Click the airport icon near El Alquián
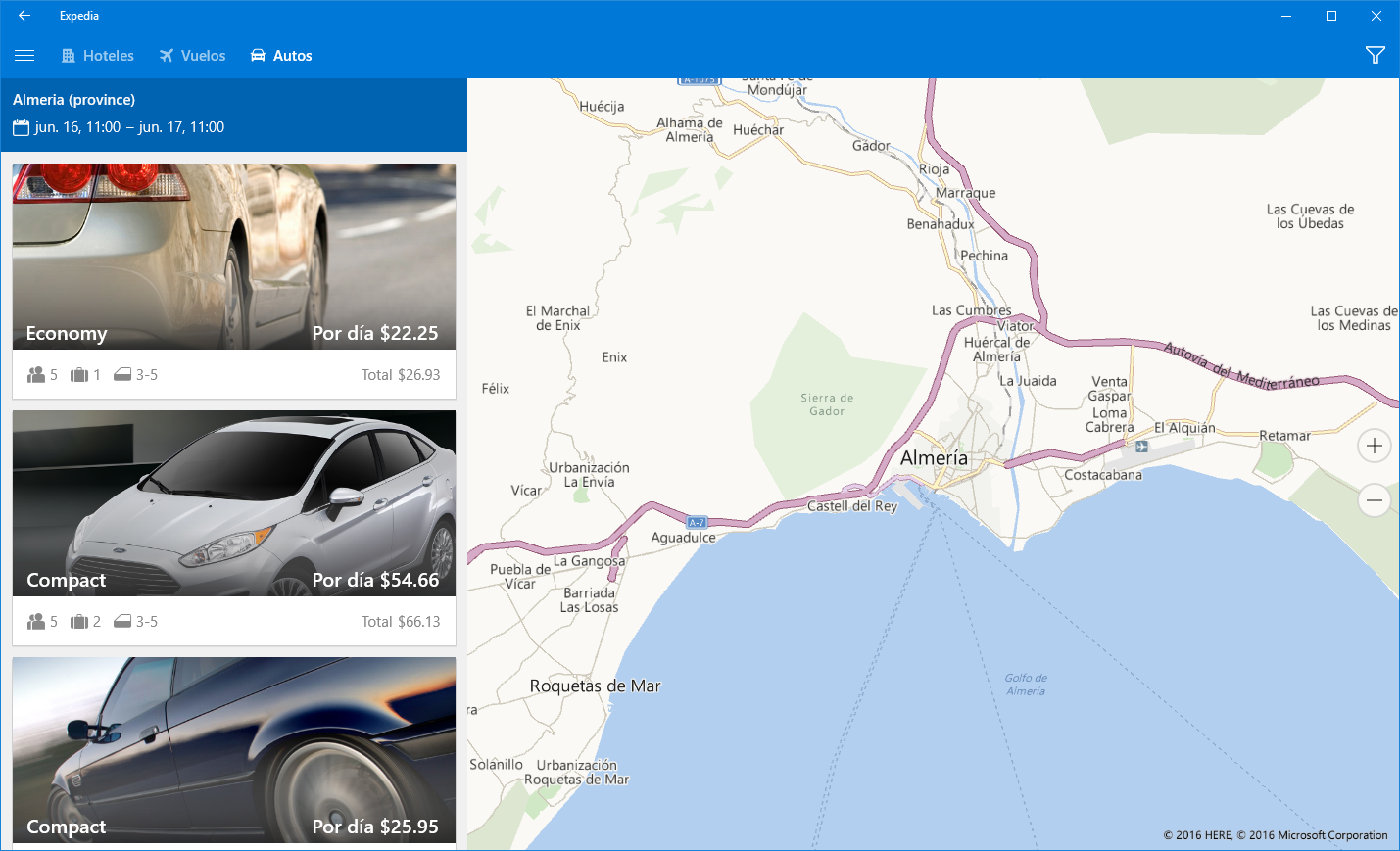The width and height of the screenshot is (1400, 851). [x=1141, y=447]
